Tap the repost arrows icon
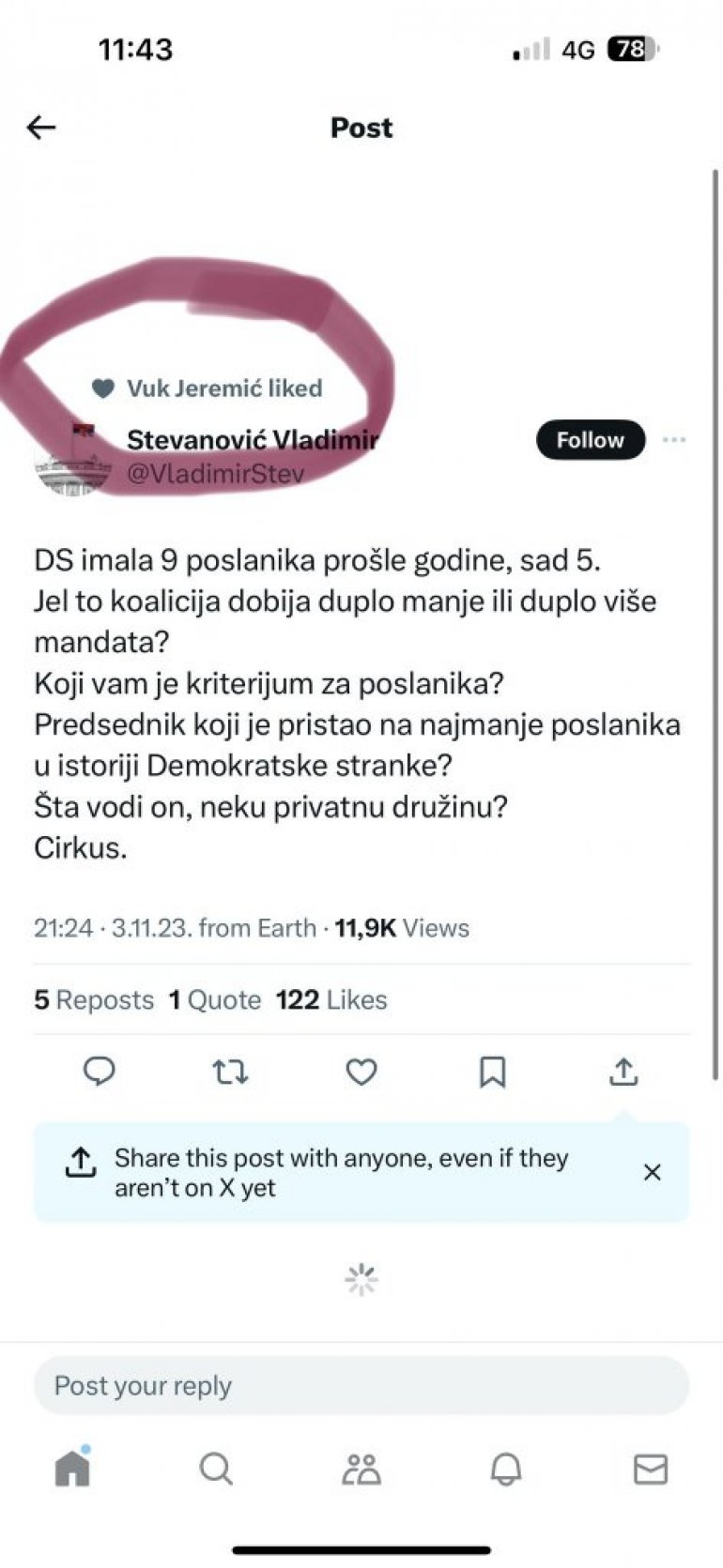 click(230, 1071)
